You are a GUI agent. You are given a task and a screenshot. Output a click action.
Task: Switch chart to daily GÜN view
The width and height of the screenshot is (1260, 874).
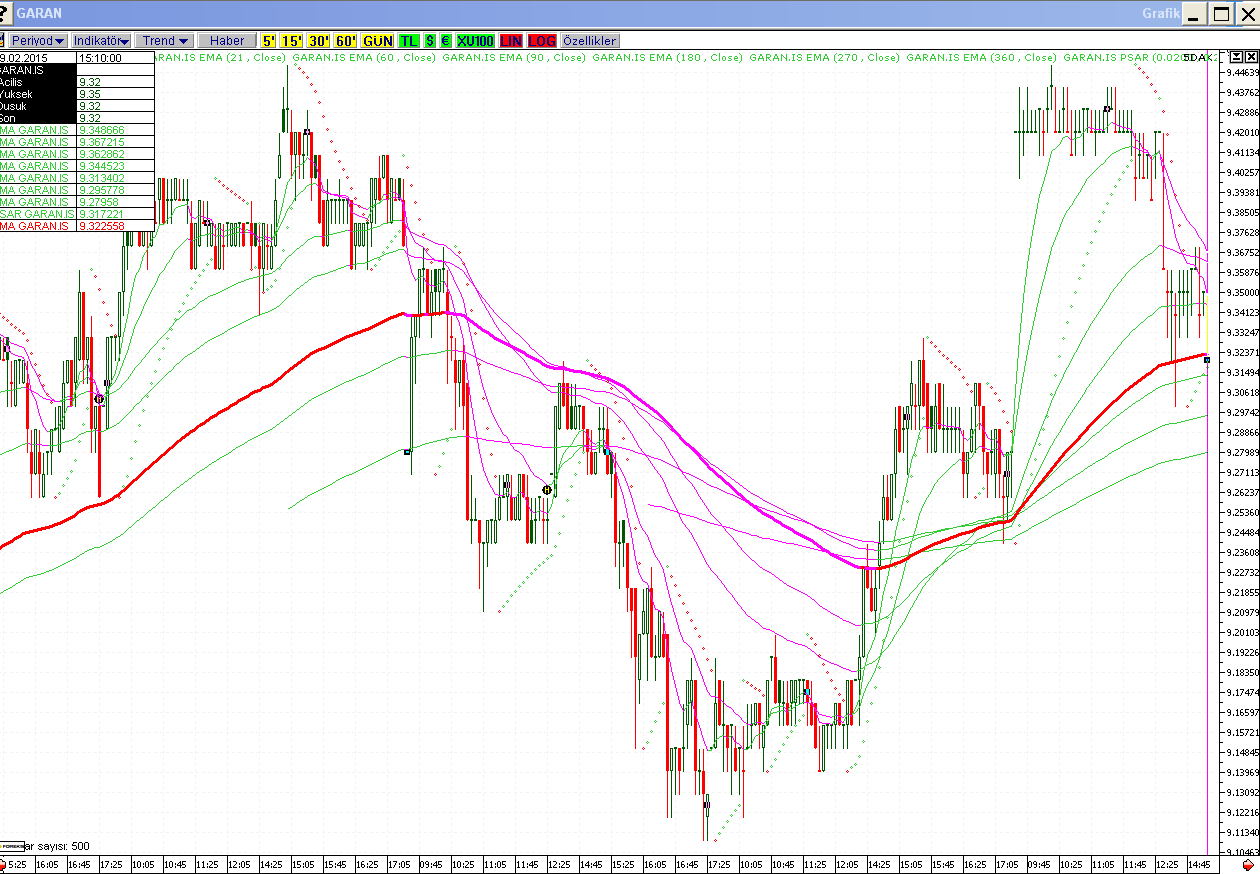[378, 41]
